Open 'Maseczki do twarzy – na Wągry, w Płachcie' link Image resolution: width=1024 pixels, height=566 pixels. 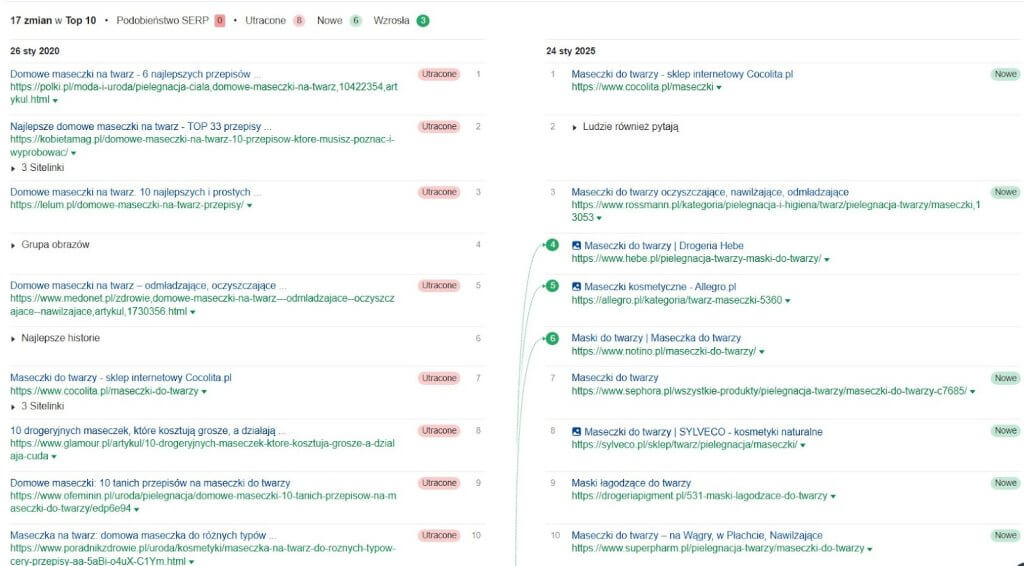click(697, 535)
